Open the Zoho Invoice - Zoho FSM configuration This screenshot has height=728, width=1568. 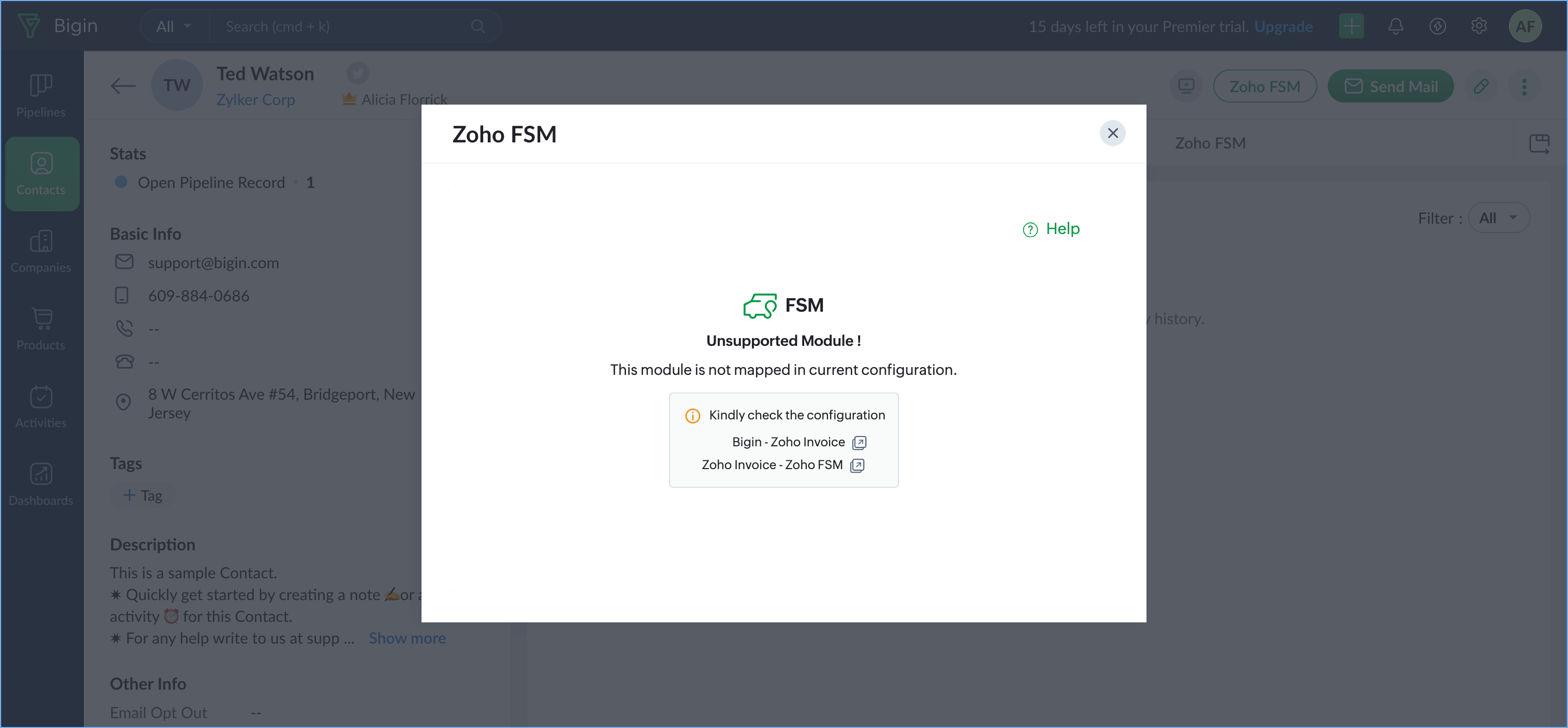[x=783, y=465]
